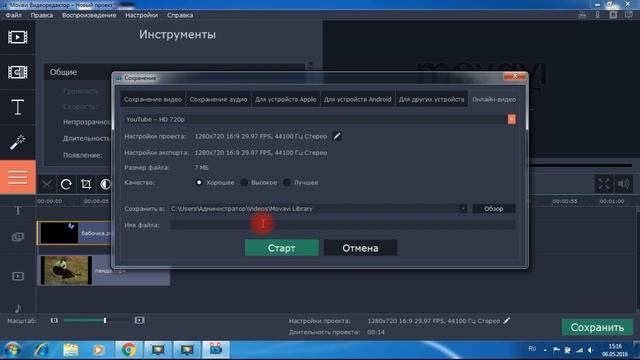Open the Файл menu
Viewport: 640px width, 360px height.
pos(13,15)
